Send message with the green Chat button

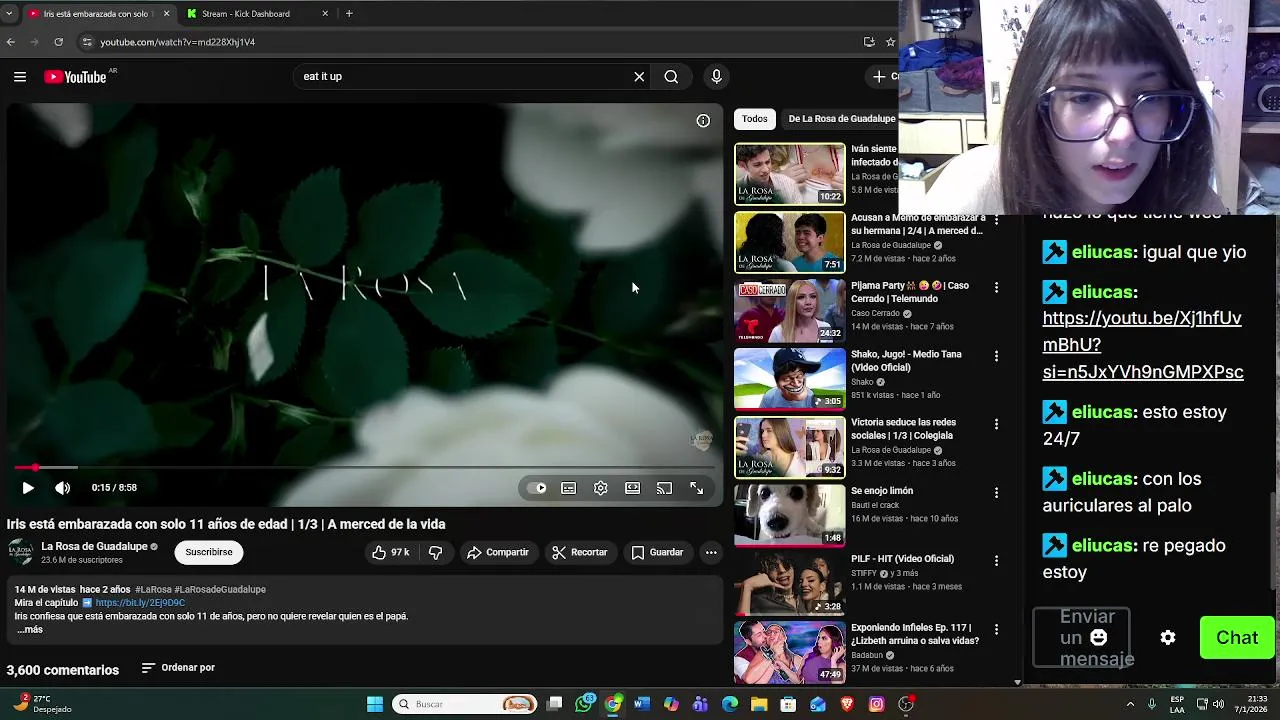[x=1237, y=638]
